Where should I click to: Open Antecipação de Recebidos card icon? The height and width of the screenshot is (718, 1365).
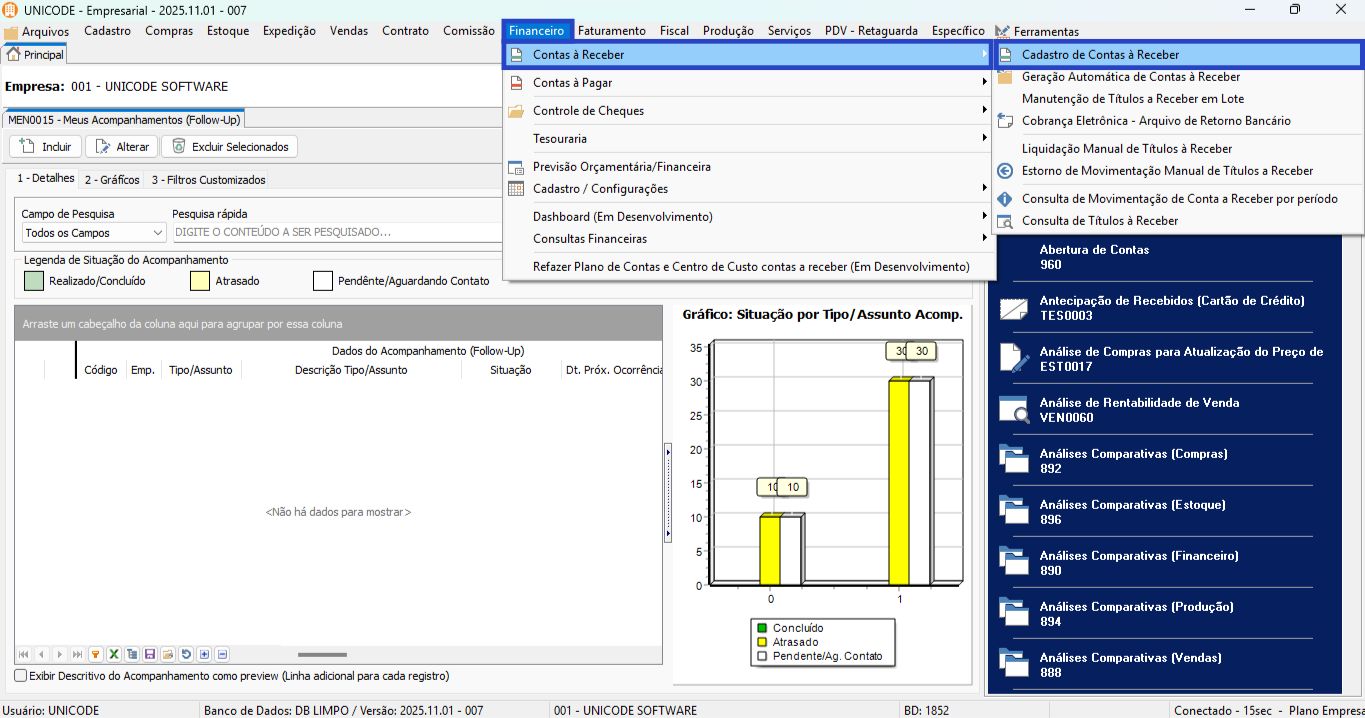point(1014,308)
